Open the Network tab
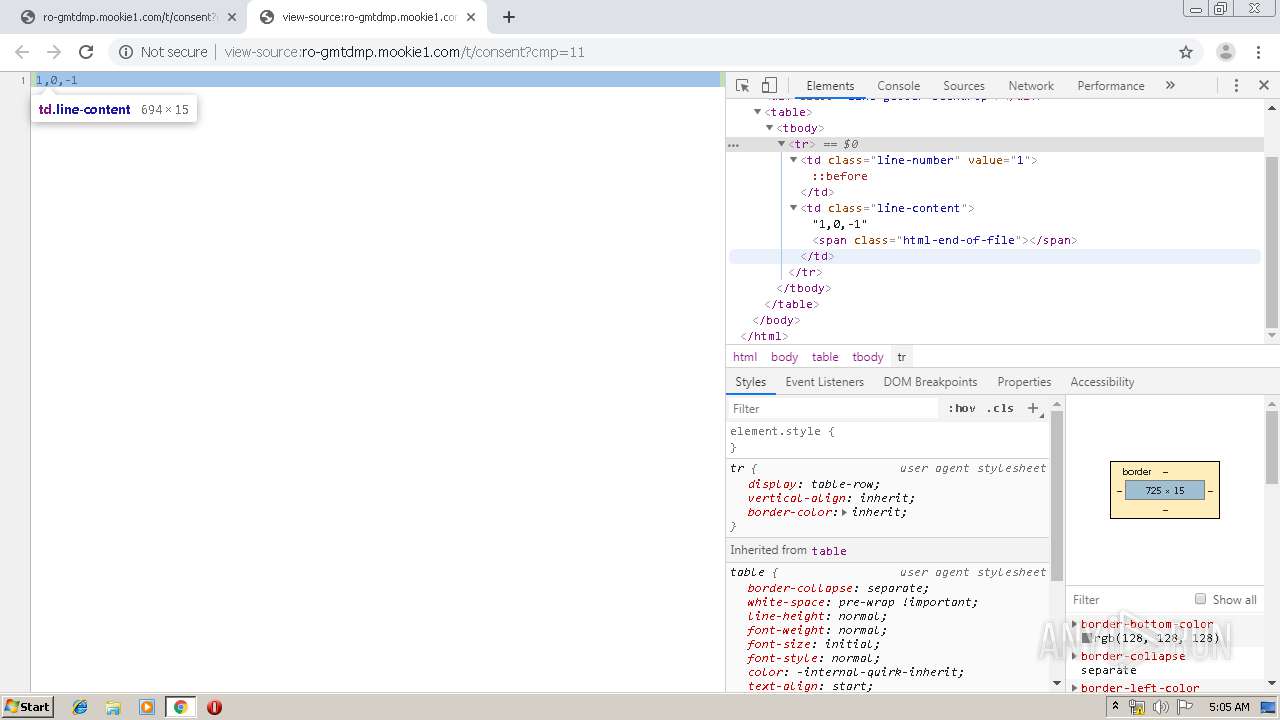 click(x=1031, y=86)
